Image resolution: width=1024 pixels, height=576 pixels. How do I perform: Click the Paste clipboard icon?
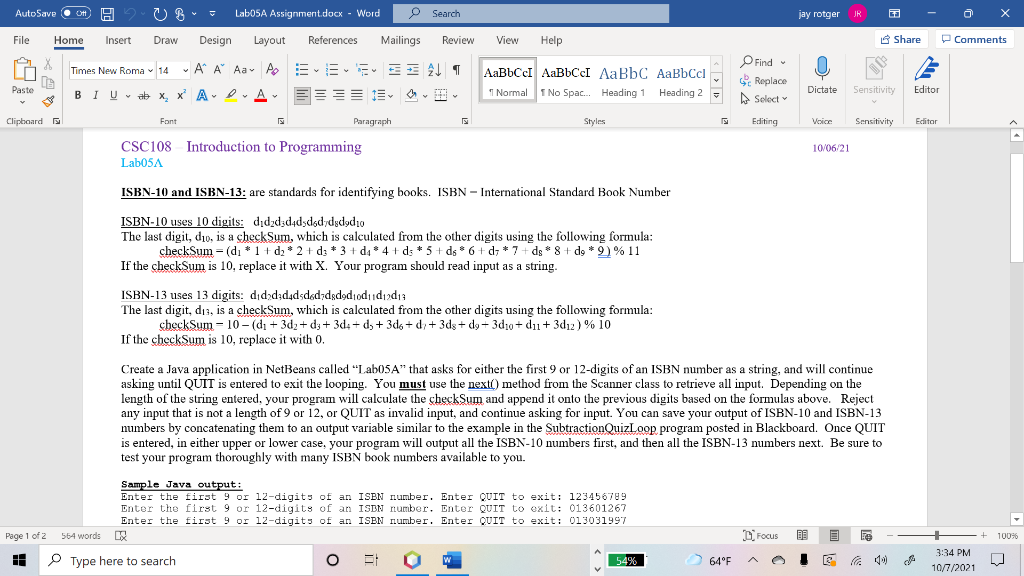tap(23, 69)
